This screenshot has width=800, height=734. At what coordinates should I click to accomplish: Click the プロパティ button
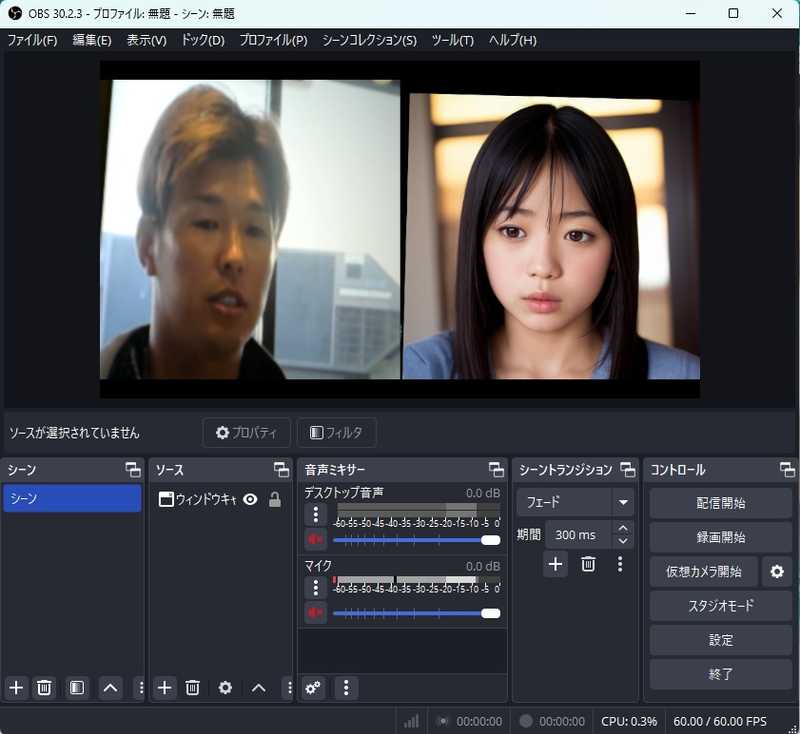(247, 433)
